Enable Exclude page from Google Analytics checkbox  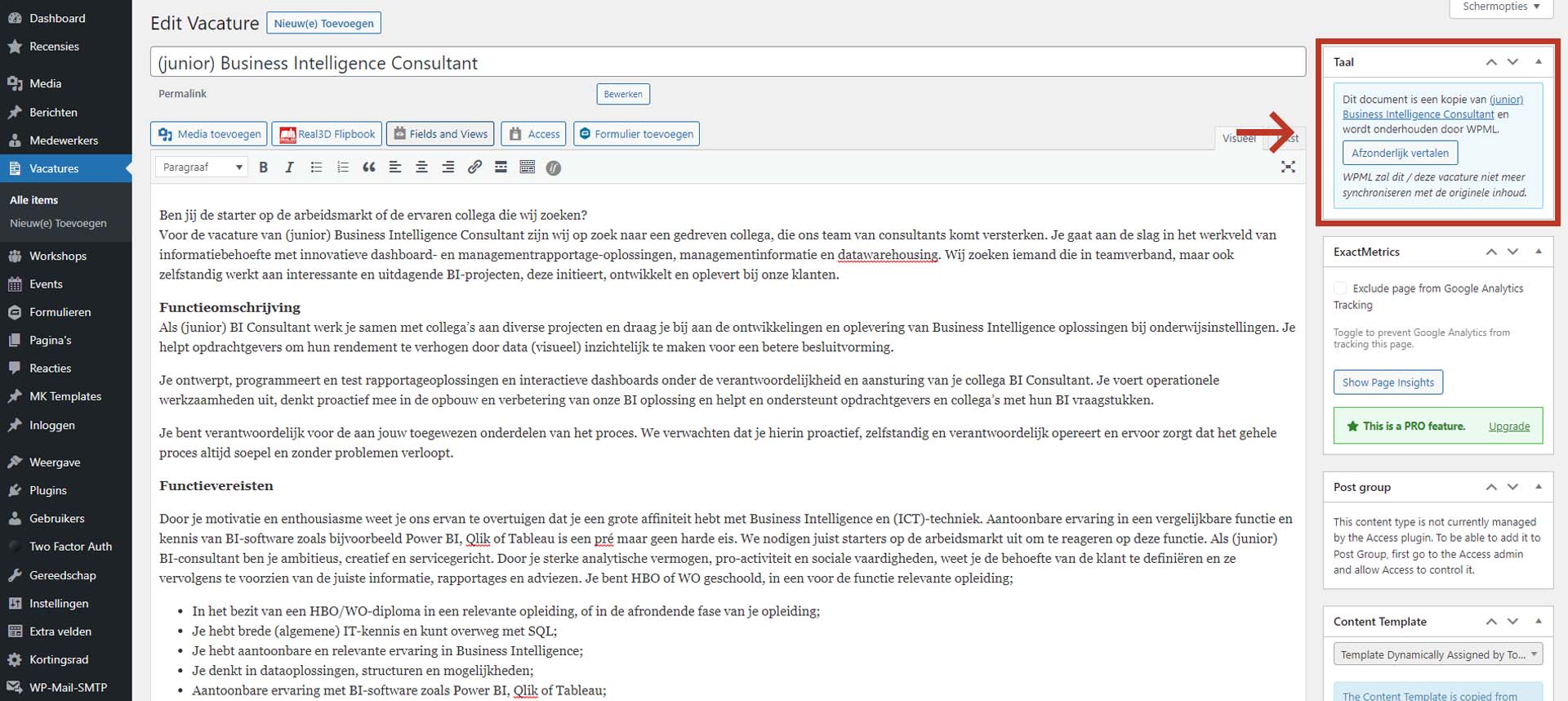[x=1340, y=288]
